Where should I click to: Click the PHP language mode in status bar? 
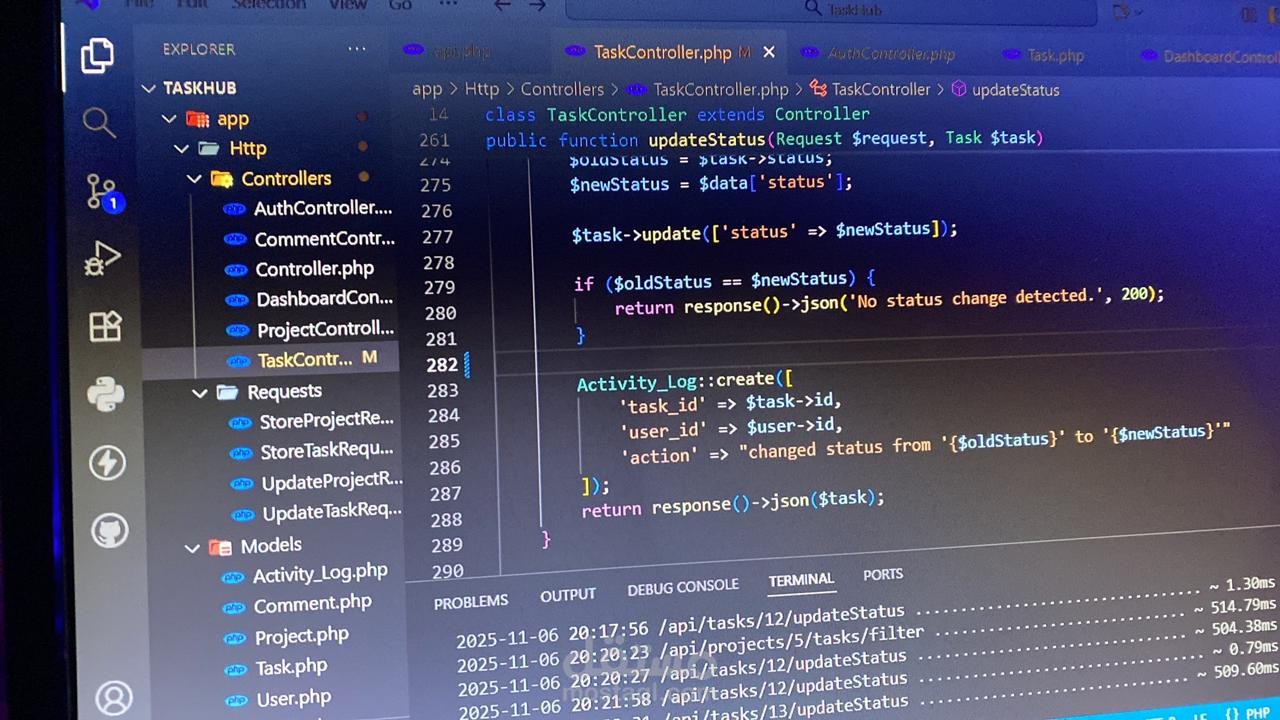[1260, 713]
